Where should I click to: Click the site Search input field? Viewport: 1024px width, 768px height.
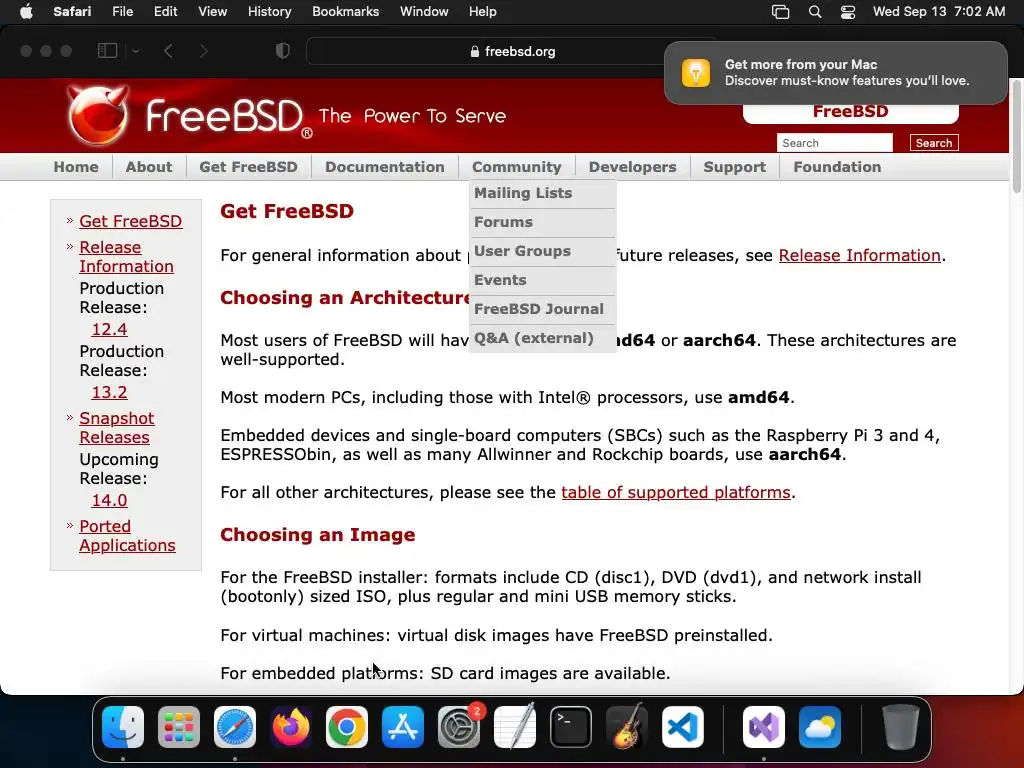pos(835,143)
